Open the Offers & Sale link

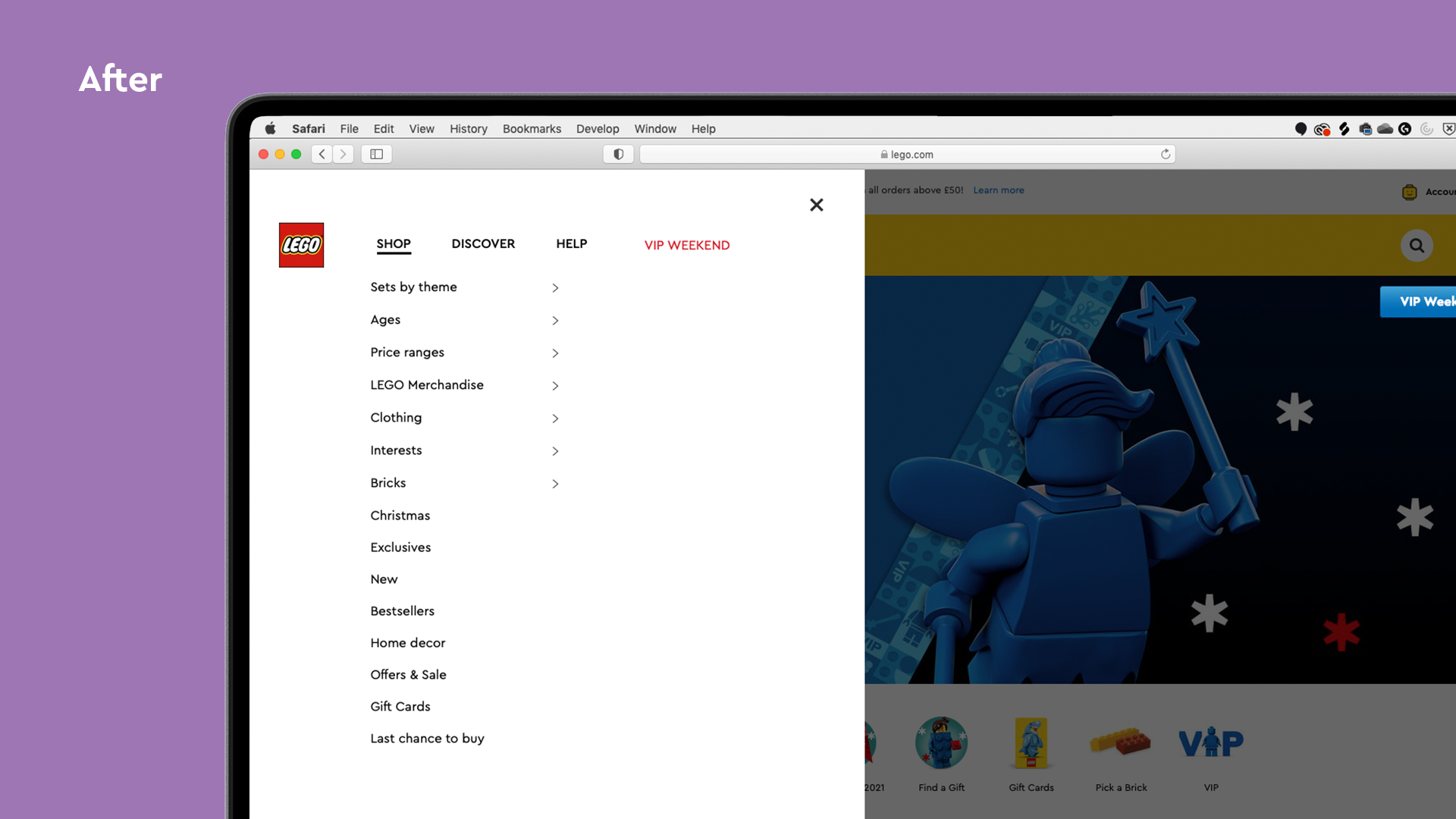408,675
